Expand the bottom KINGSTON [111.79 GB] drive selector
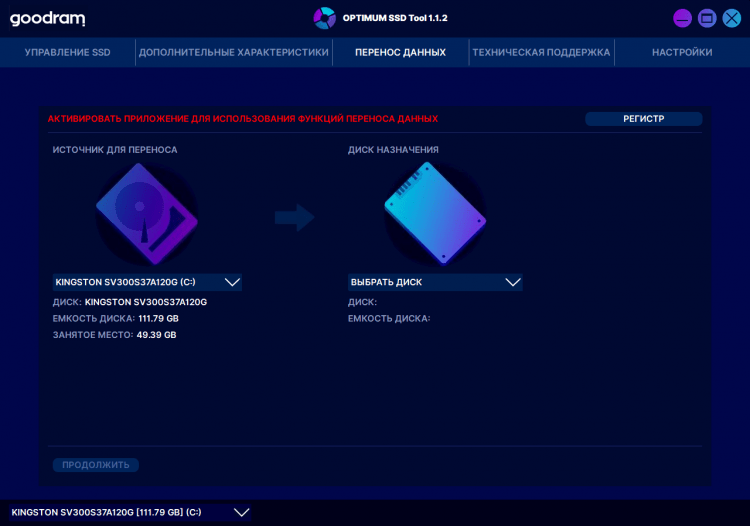The width and height of the screenshot is (750, 526). point(130,512)
